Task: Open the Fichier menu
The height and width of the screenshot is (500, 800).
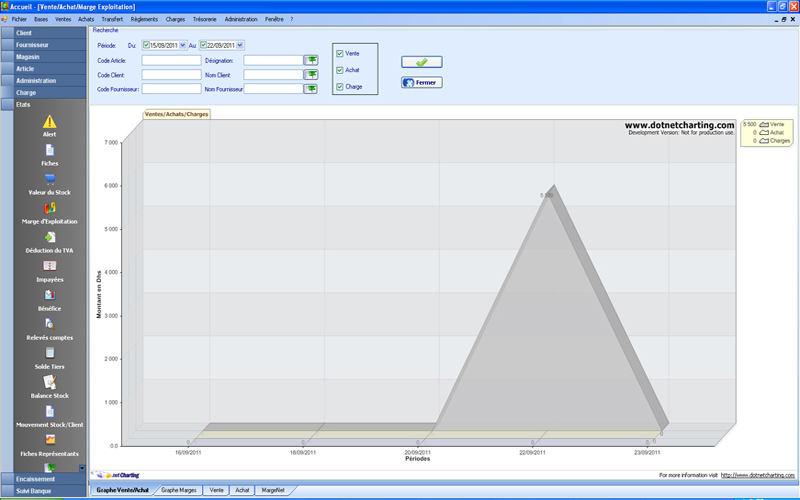Action: 19,19
